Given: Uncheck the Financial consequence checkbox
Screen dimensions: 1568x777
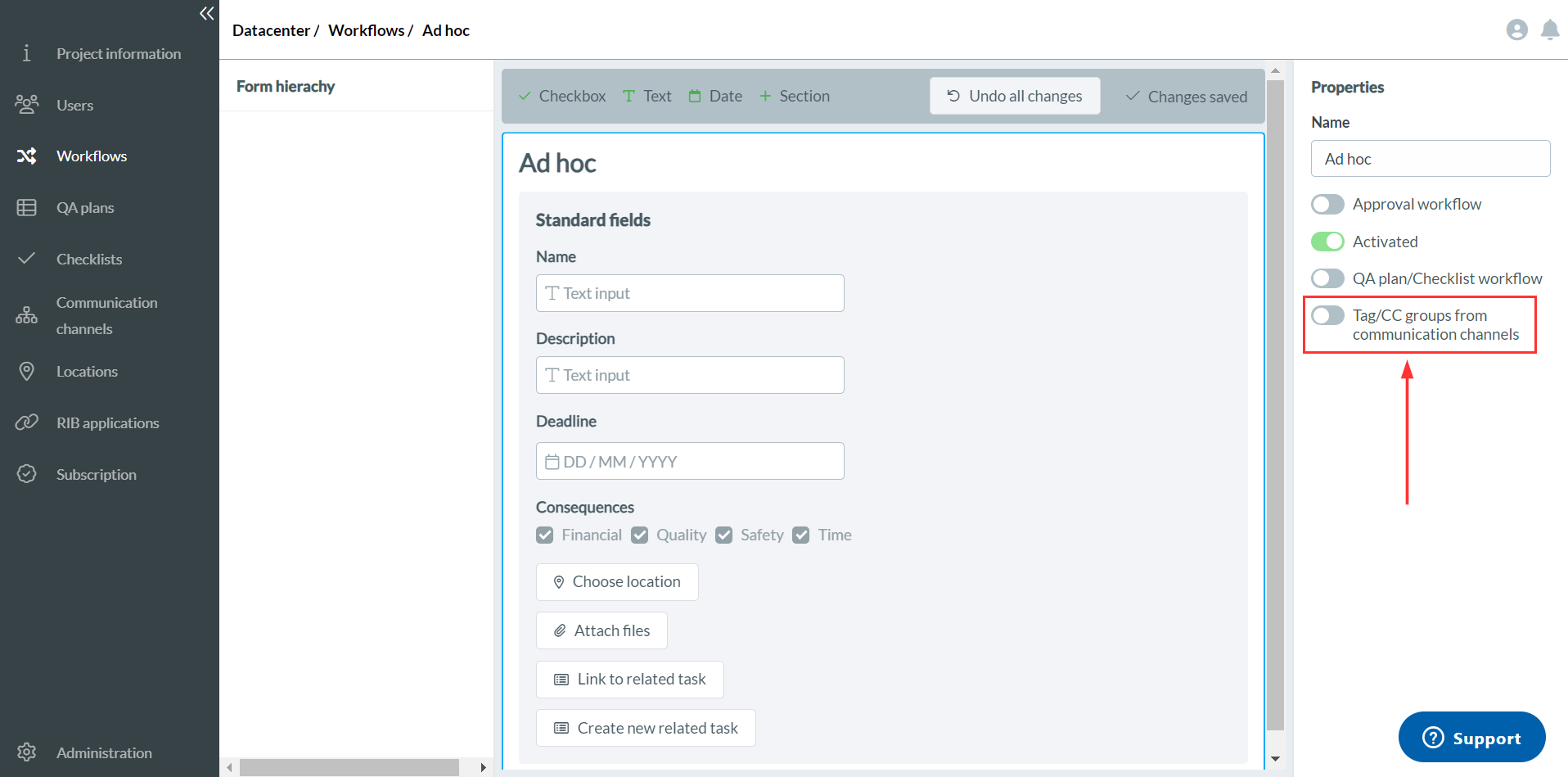Looking at the screenshot, I should tap(545, 535).
